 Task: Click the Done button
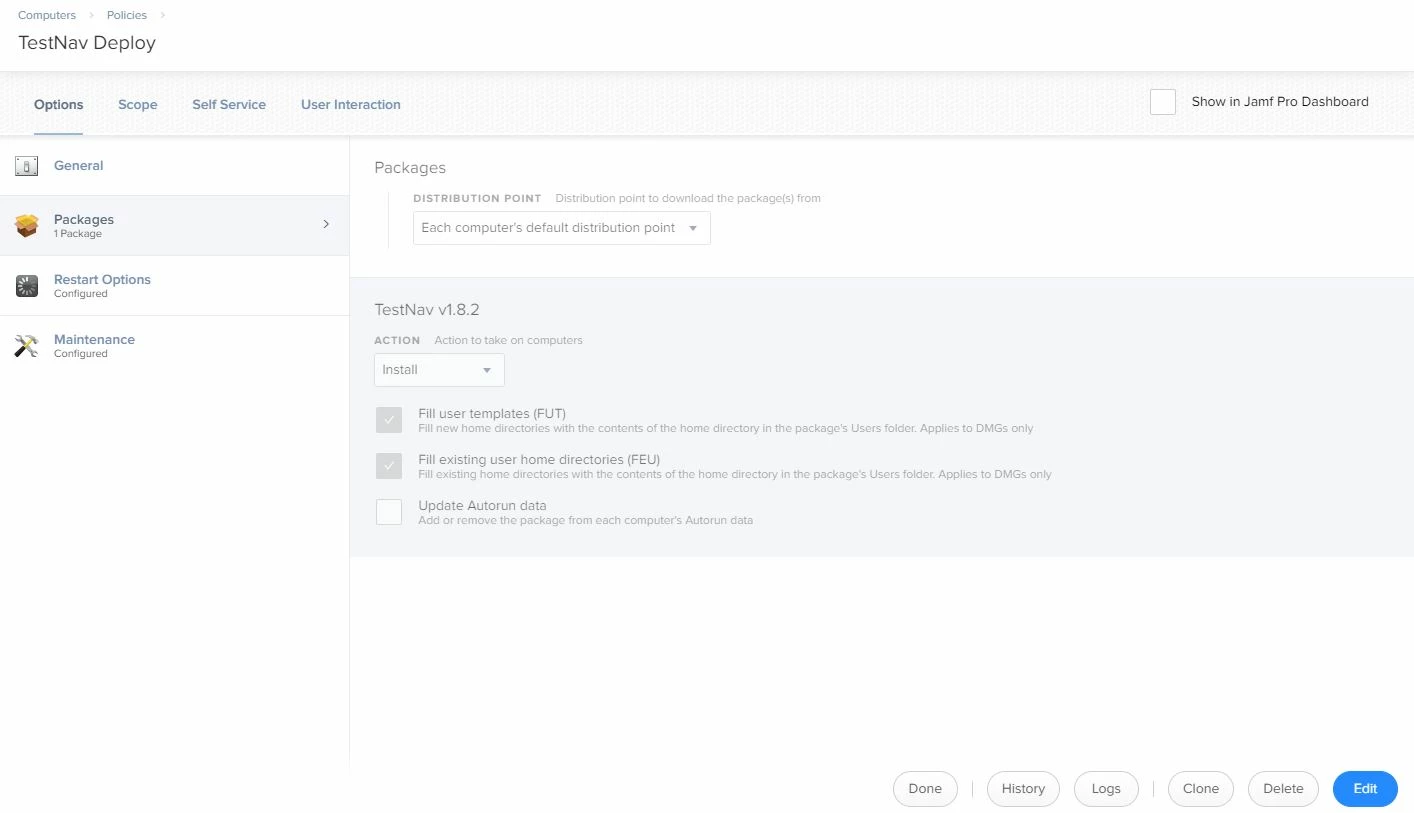pos(925,789)
